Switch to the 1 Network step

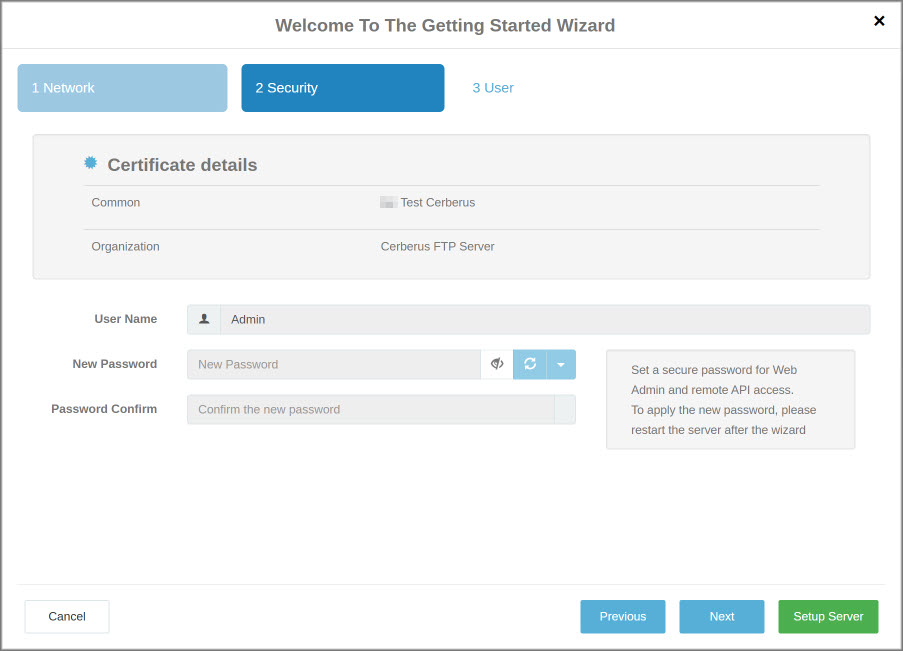[x=121, y=88]
